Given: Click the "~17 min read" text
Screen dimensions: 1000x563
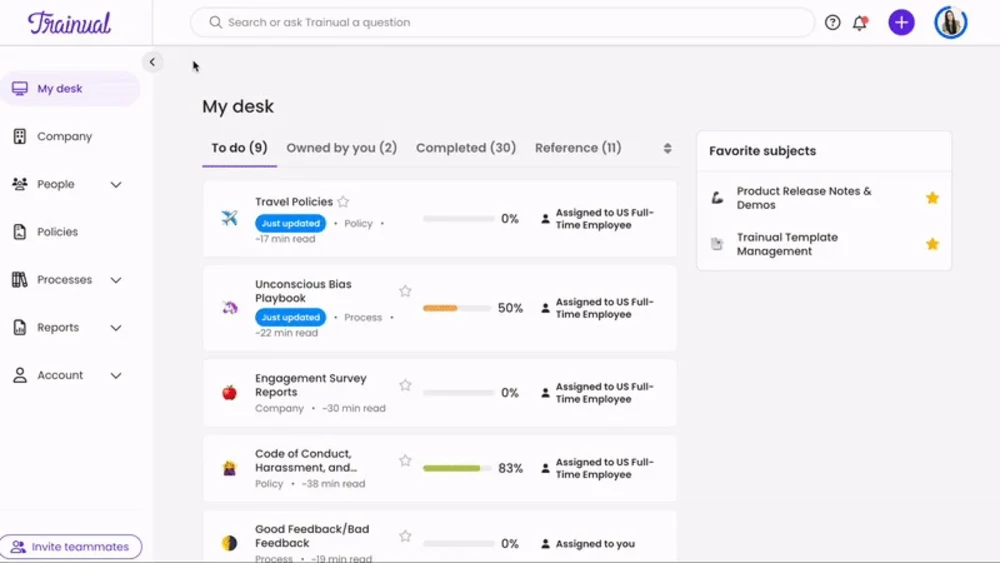Looking at the screenshot, I should (285, 239).
